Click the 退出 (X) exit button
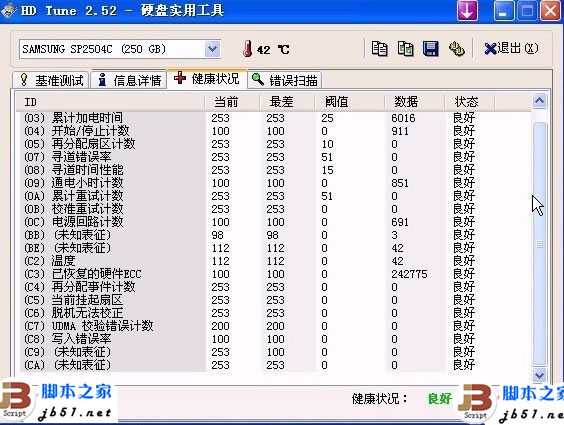Viewport: 564px width, 425px height. tap(511, 48)
